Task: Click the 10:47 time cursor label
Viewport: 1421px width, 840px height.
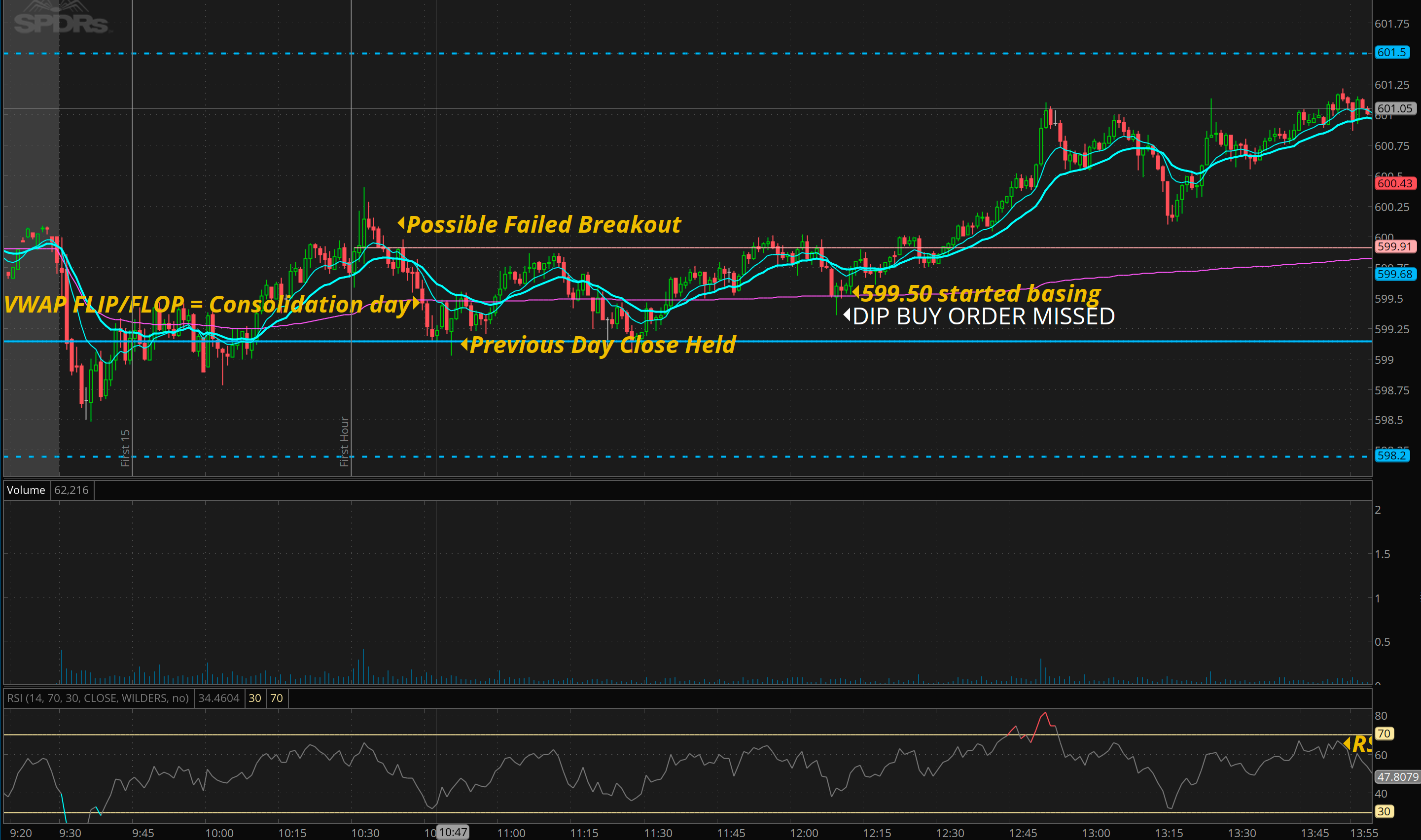Action: tap(453, 832)
